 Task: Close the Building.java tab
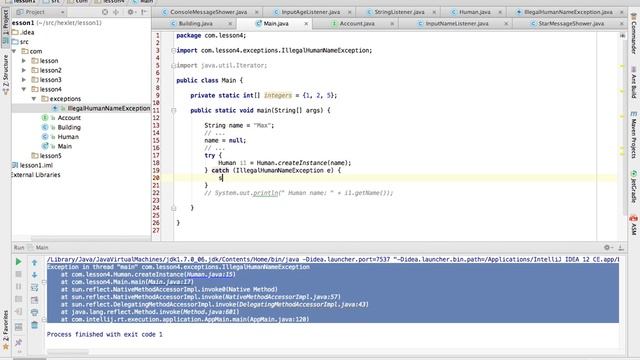[x=230, y=24]
